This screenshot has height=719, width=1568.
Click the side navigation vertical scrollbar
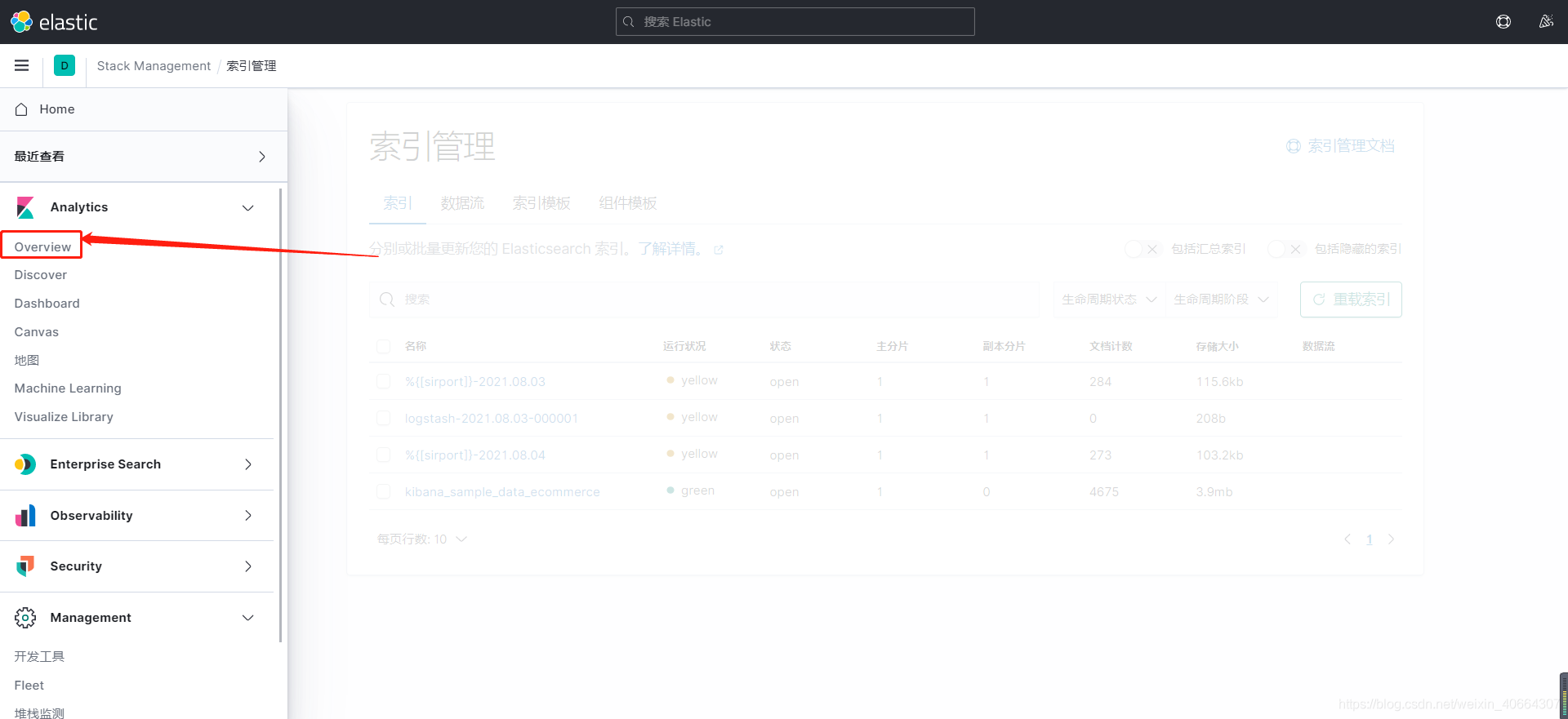(x=281, y=415)
